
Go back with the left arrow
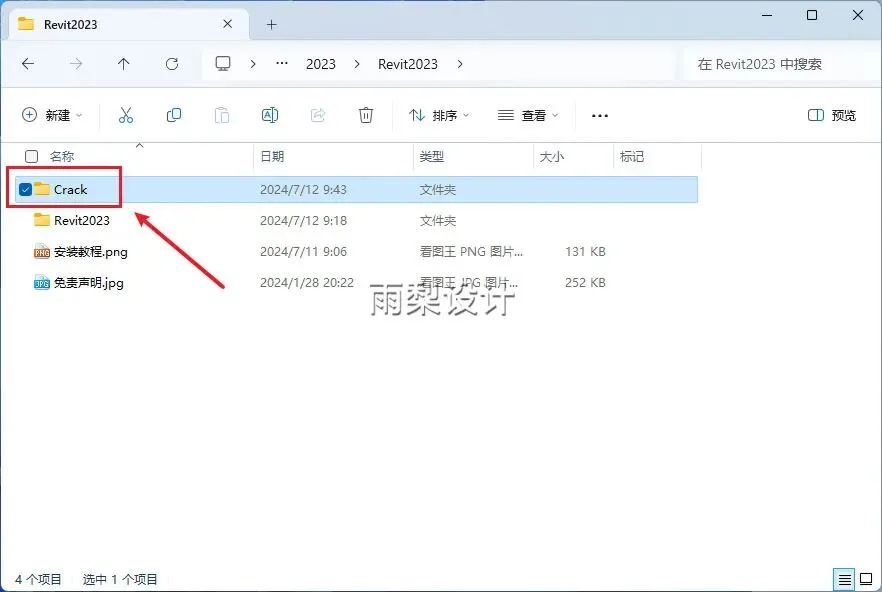[28, 64]
